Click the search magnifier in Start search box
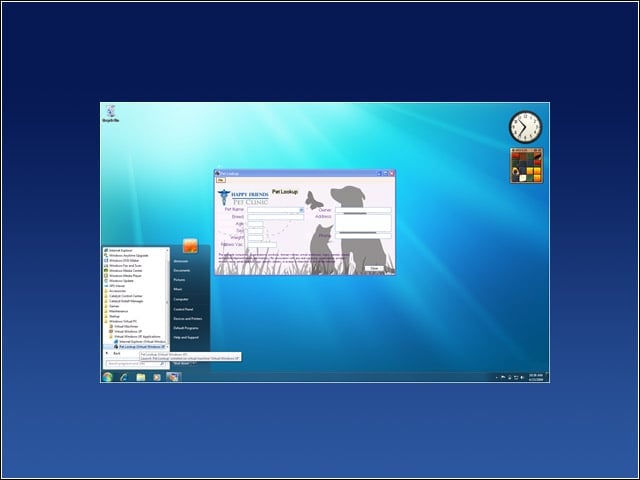The height and width of the screenshot is (480, 640). (162, 363)
